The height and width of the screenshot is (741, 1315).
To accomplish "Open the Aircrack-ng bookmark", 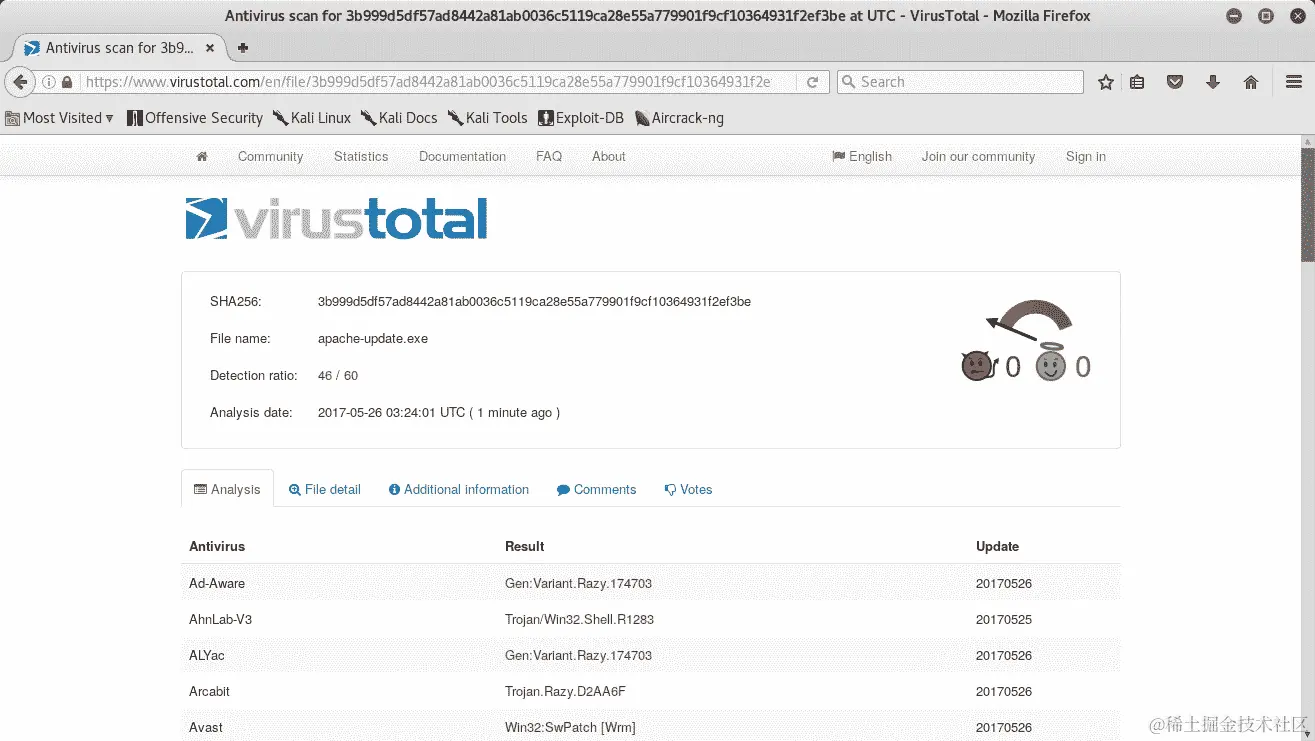I will pos(679,118).
